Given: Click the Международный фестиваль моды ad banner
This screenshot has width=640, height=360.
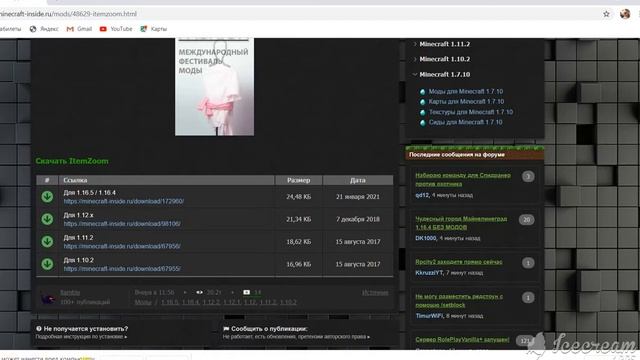Looking at the screenshot, I should [214, 87].
